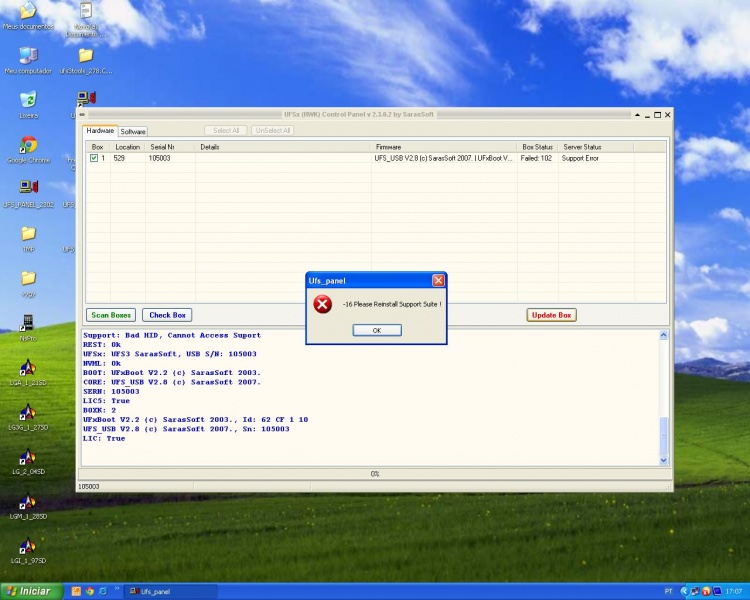The height and width of the screenshot is (600, 750).
Task: Click the Serial Nr column header
Action: click(170, 147)
